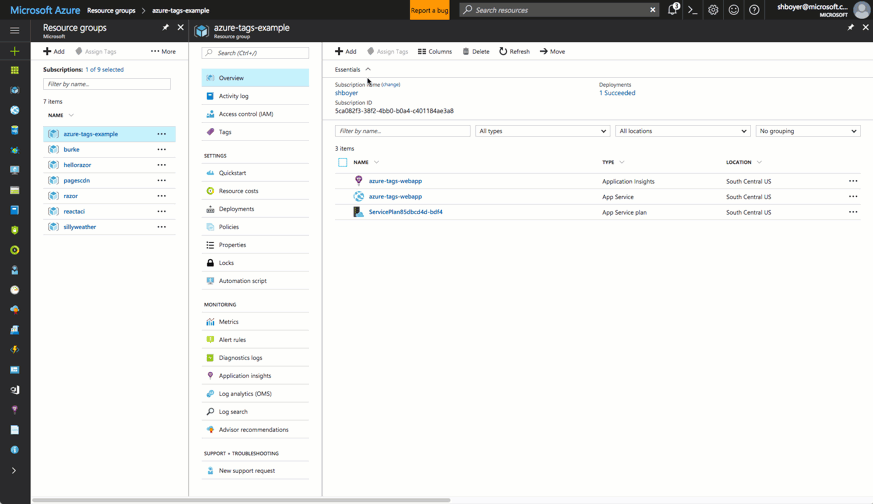Click the Report a bug button

(429, 10)
